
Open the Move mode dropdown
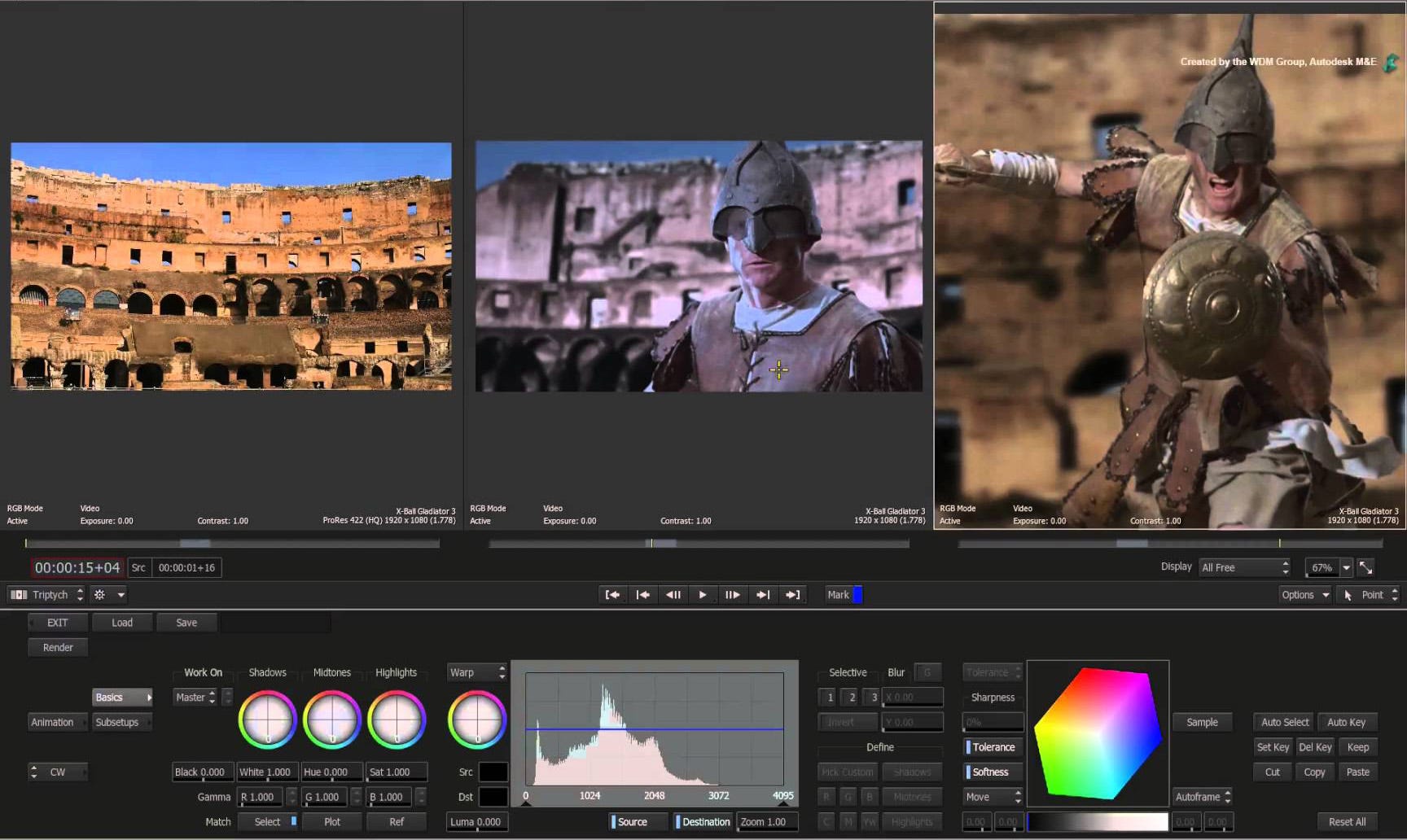click(x=993, y=797)
